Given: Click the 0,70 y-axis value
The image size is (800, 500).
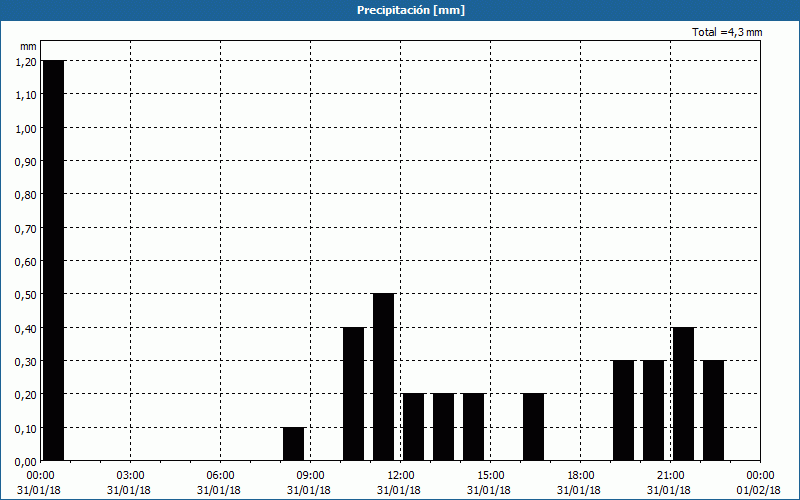Looking at the screenshot, I should [x=26, y=228].
